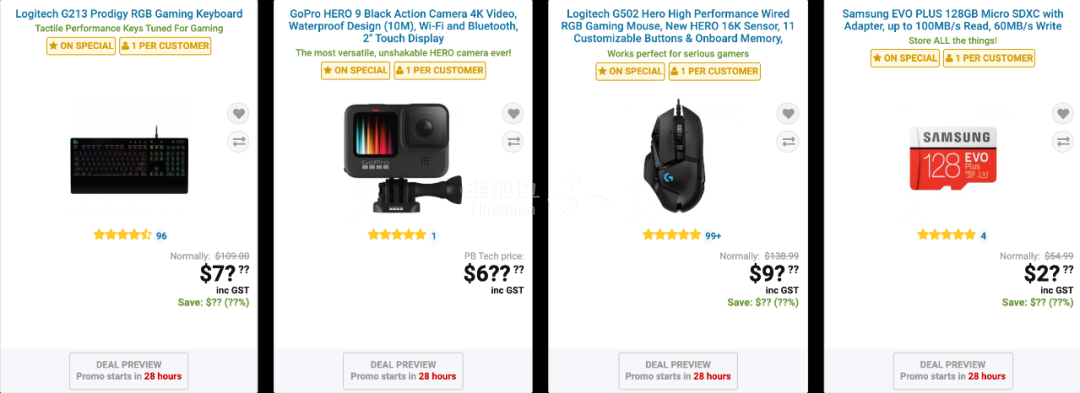Click Deal Preview button under GoPro camera
The image size is (1080, 393).
[x=404, y=370]
